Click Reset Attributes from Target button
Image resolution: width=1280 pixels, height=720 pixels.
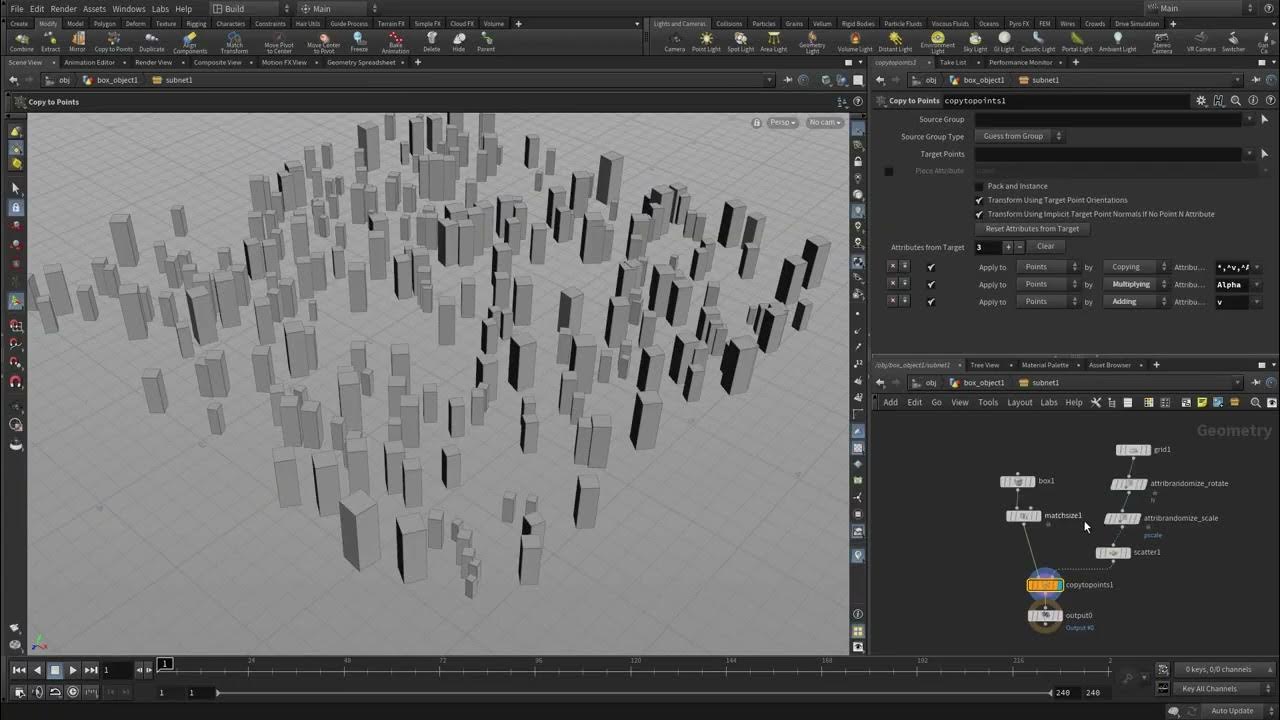tap(1032, 229)
